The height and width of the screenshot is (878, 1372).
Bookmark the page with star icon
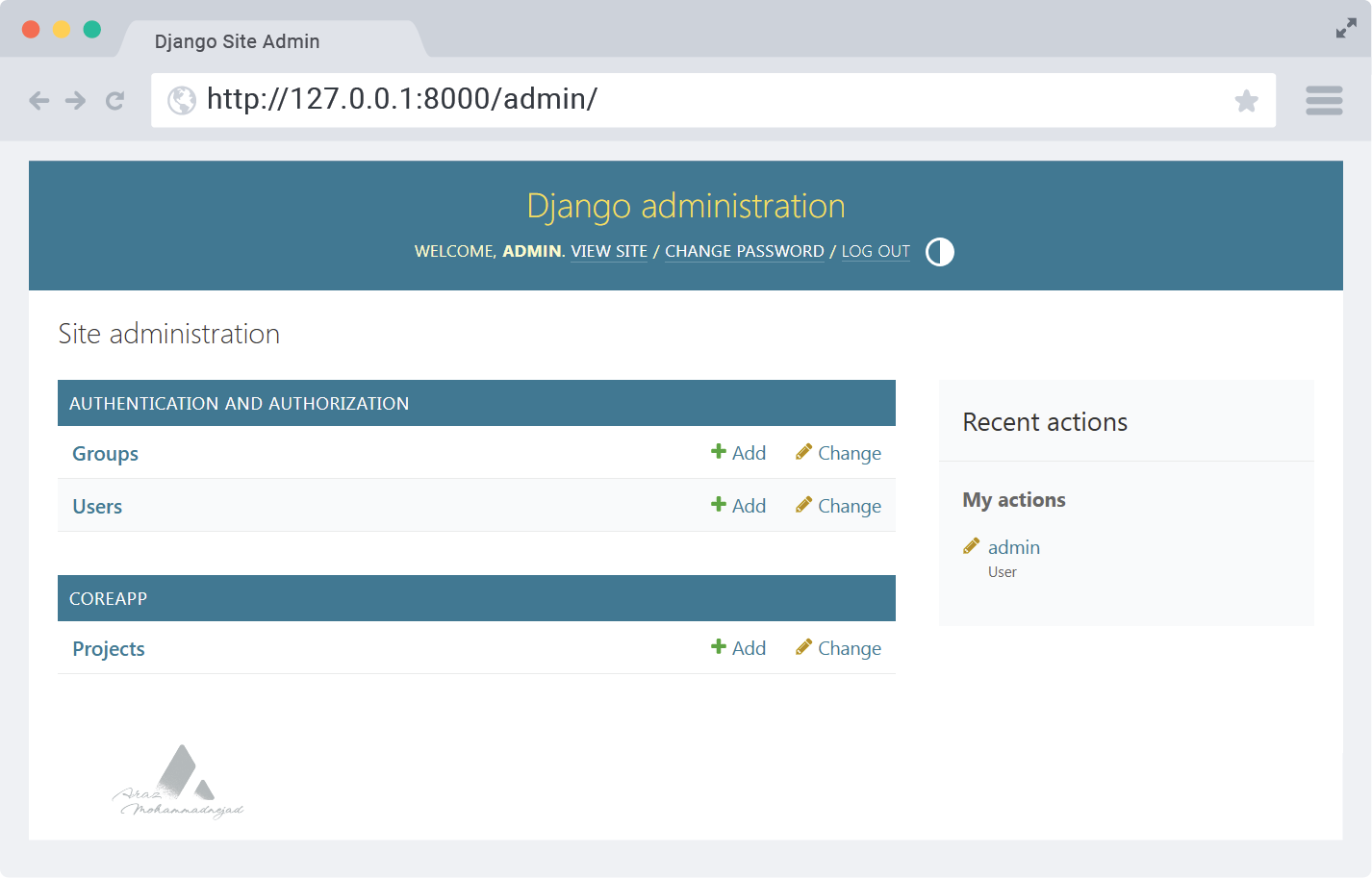(1247, 100)
